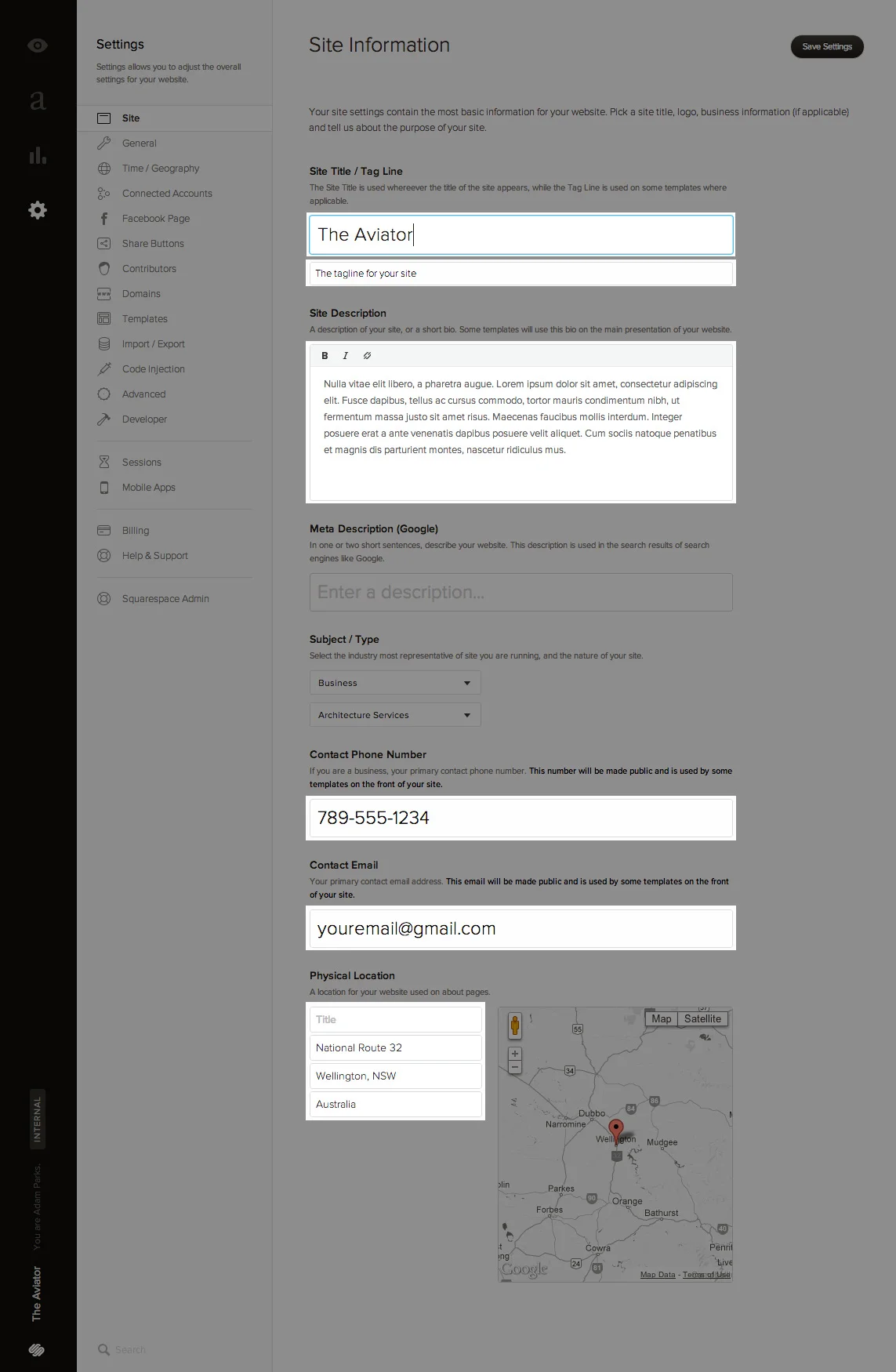Open the Map Data link on map
This screenshot has height=1372, width=896.
(x=658, y=1275)
